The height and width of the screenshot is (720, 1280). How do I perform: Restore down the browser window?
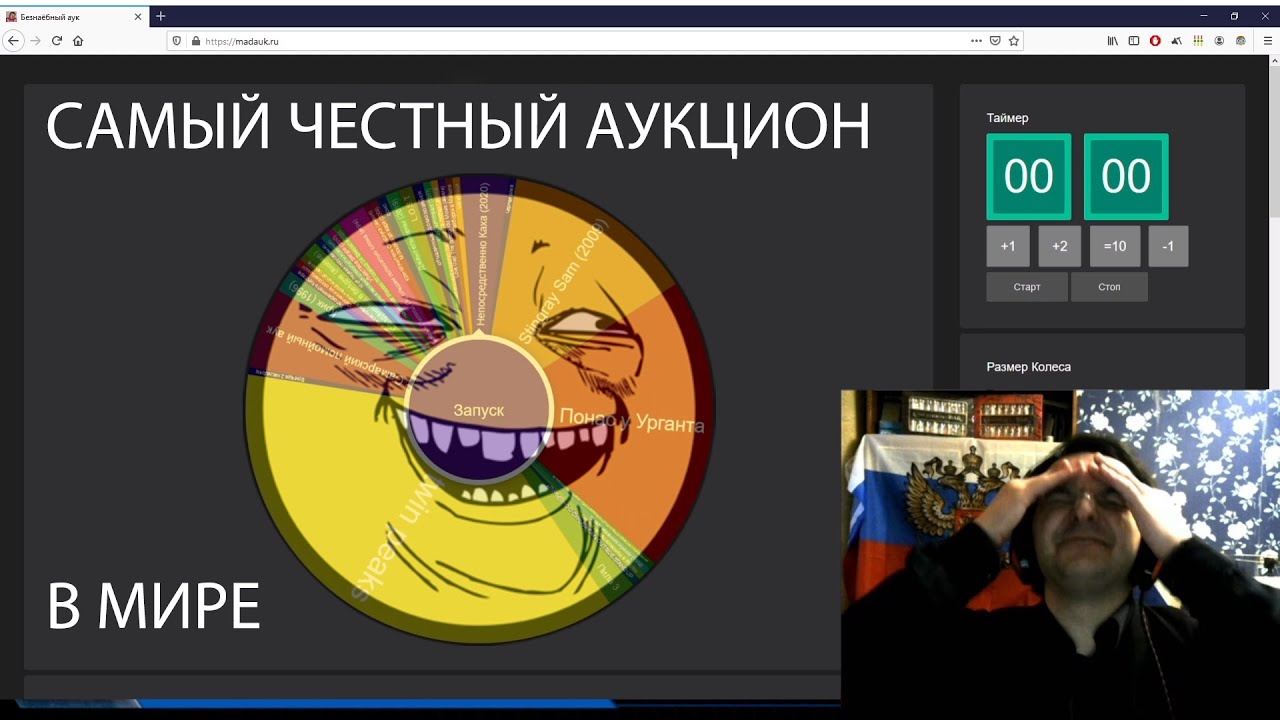[1234, 16]
